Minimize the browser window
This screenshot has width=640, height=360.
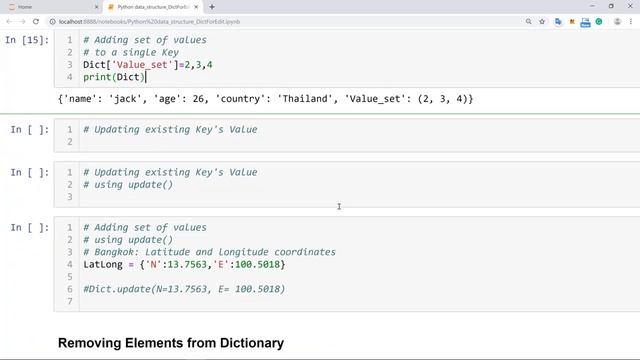[x=592, y=6]
